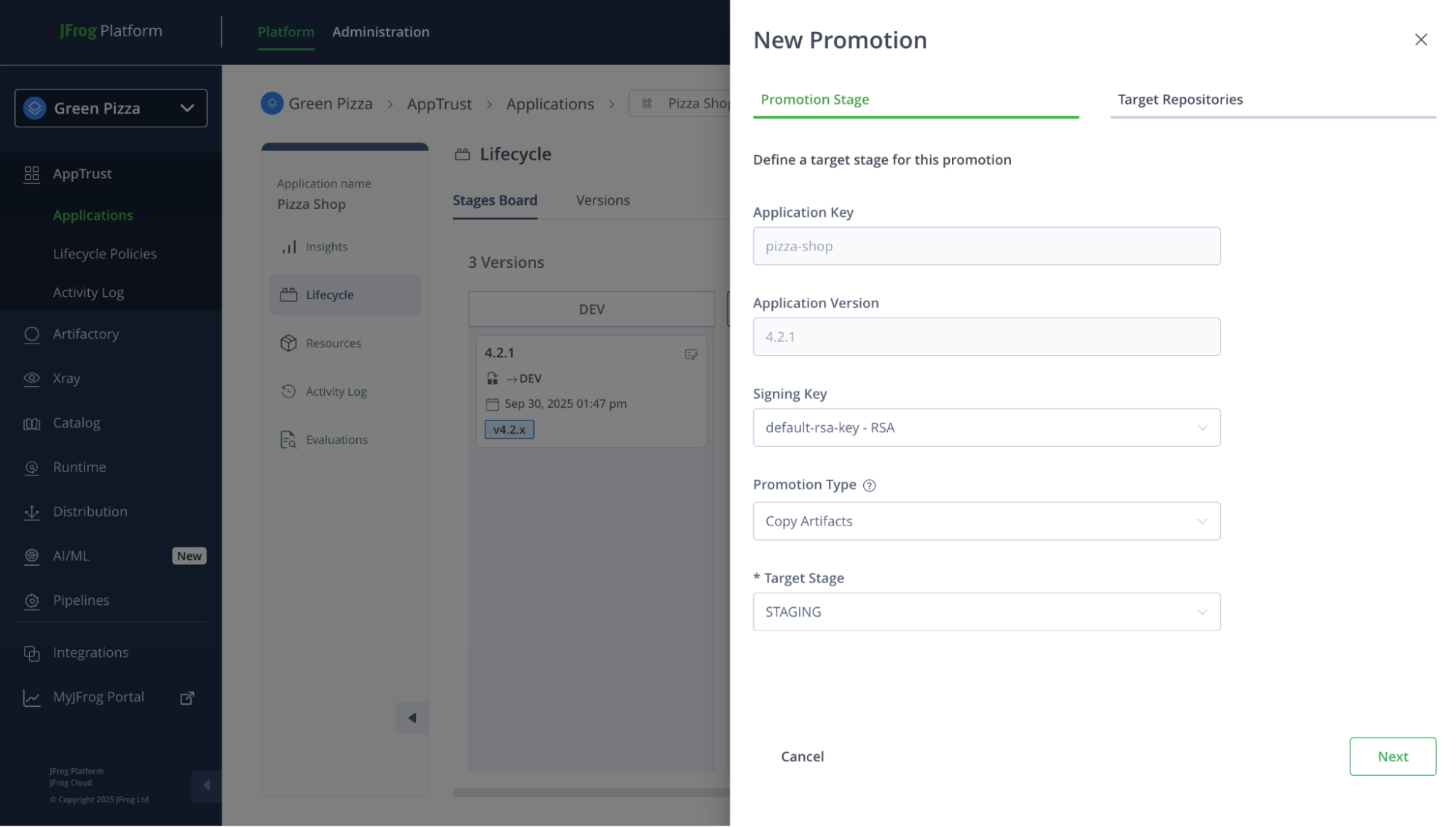1456x827 pixels.
Task: Click the Xray eye icon in sidebar
Action: click(31, 379)
